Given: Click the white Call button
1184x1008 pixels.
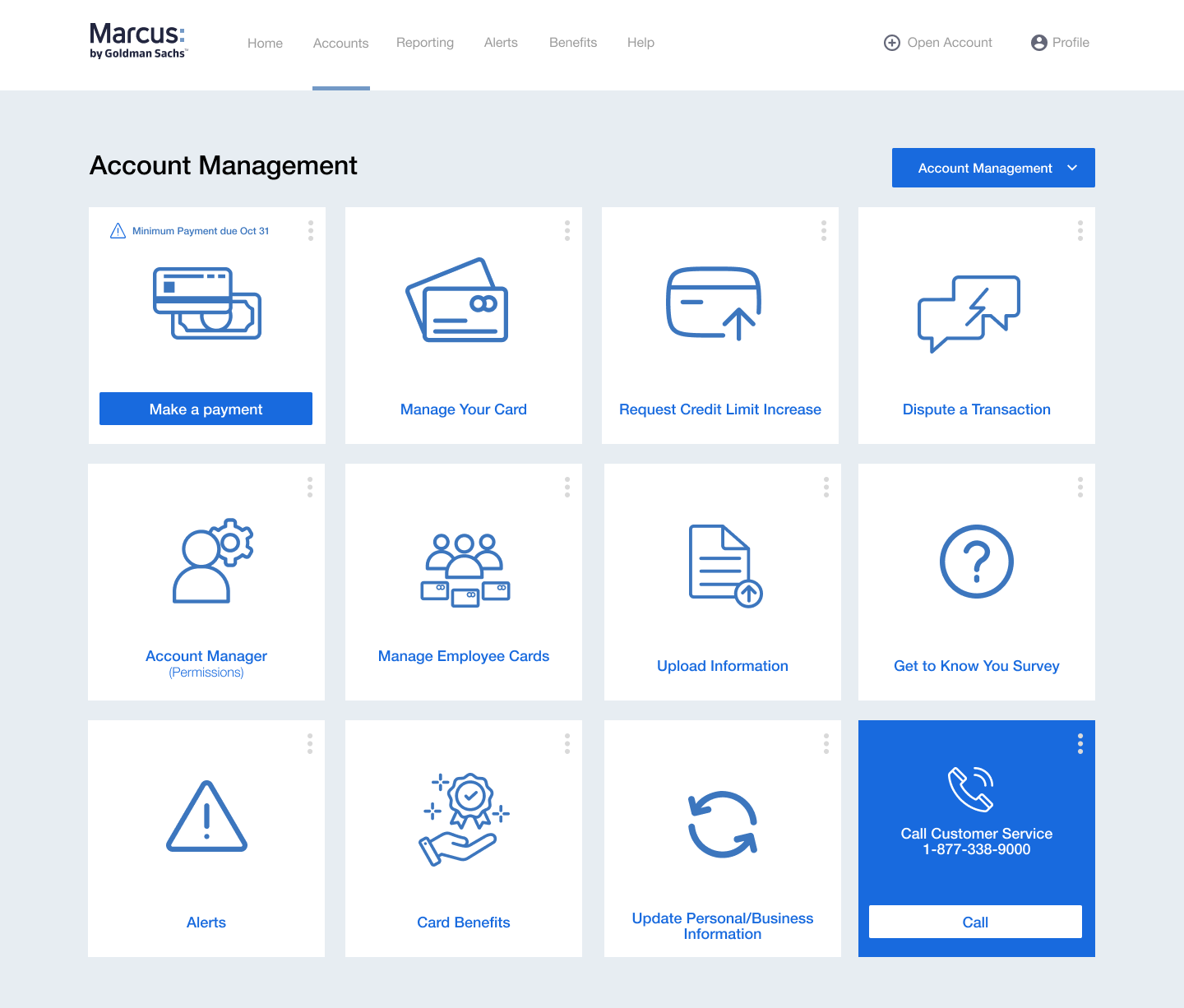Looking at the screenshot, I should click(975, 922).
